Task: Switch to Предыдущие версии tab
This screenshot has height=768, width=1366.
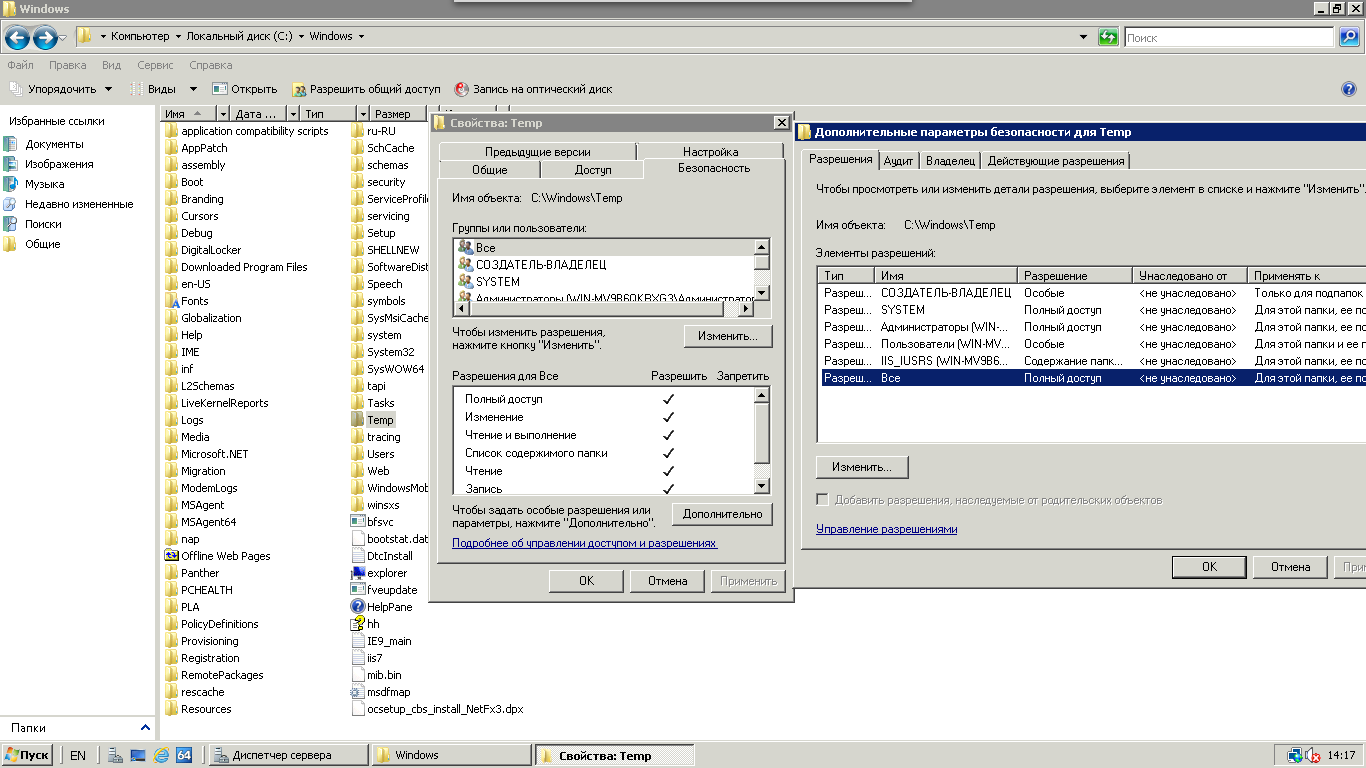Action: (x=537, y=152)
